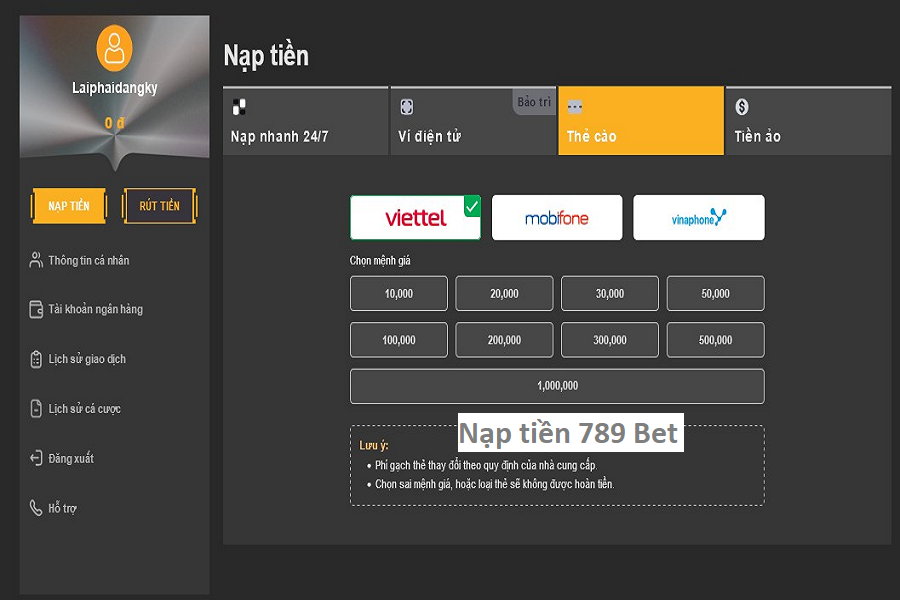
Task: Click the Thông tin cá nhân person icon
Action: (36, 260)
